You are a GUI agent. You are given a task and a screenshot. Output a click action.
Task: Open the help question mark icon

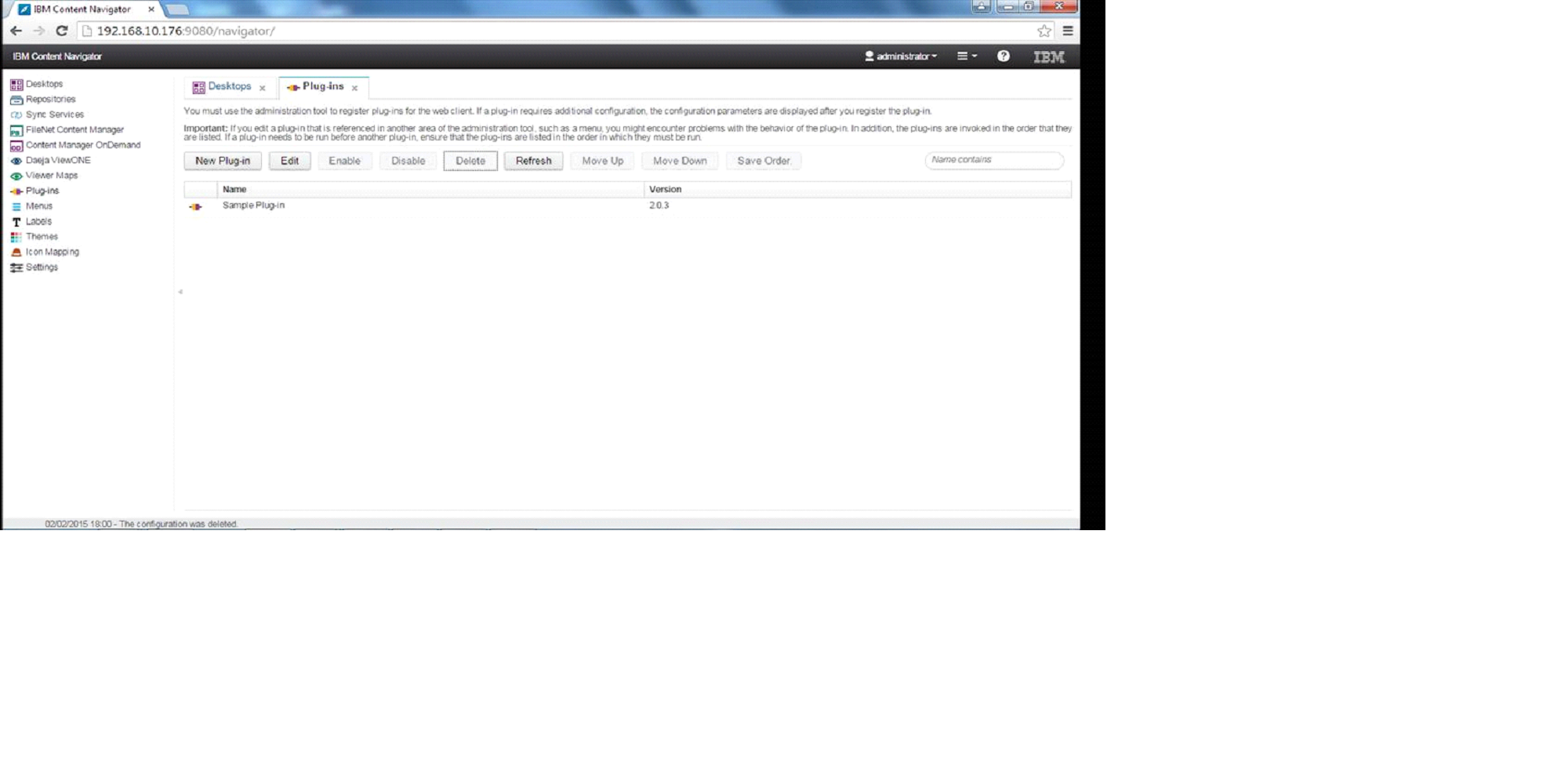coord(1003,56)
